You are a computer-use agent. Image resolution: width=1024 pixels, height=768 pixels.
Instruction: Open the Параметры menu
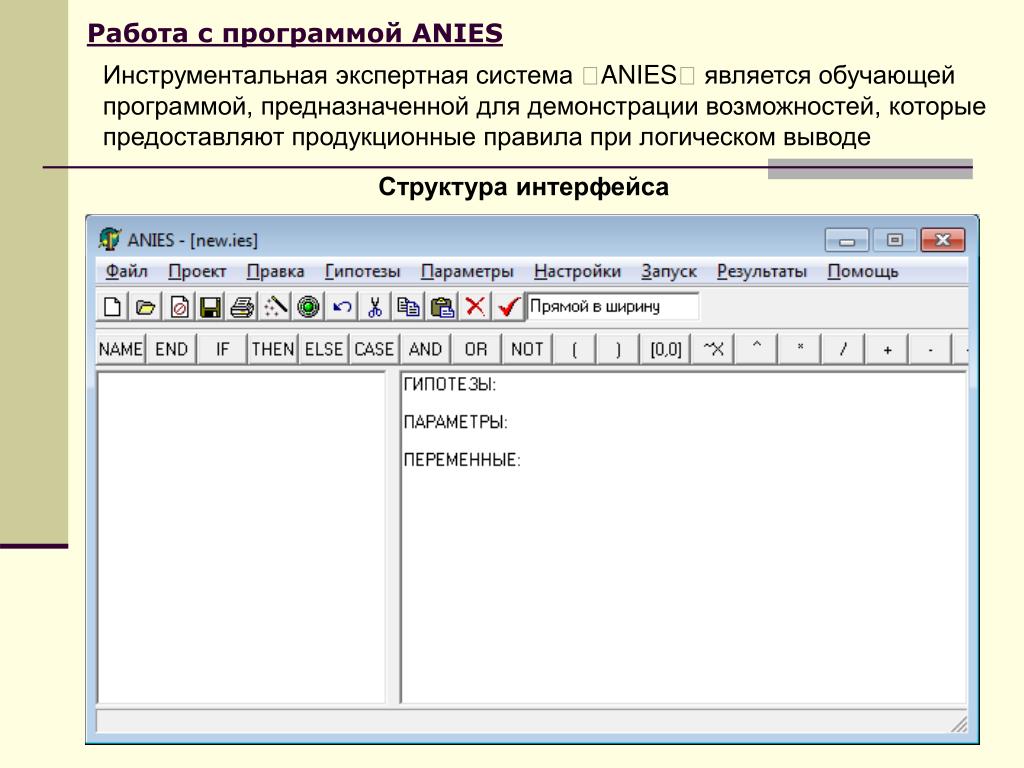click(467, 271)
